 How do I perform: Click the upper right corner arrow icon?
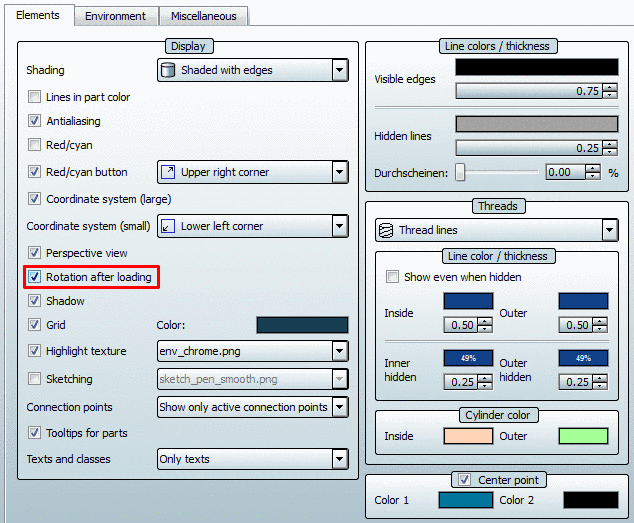click(x=168, y=172)
